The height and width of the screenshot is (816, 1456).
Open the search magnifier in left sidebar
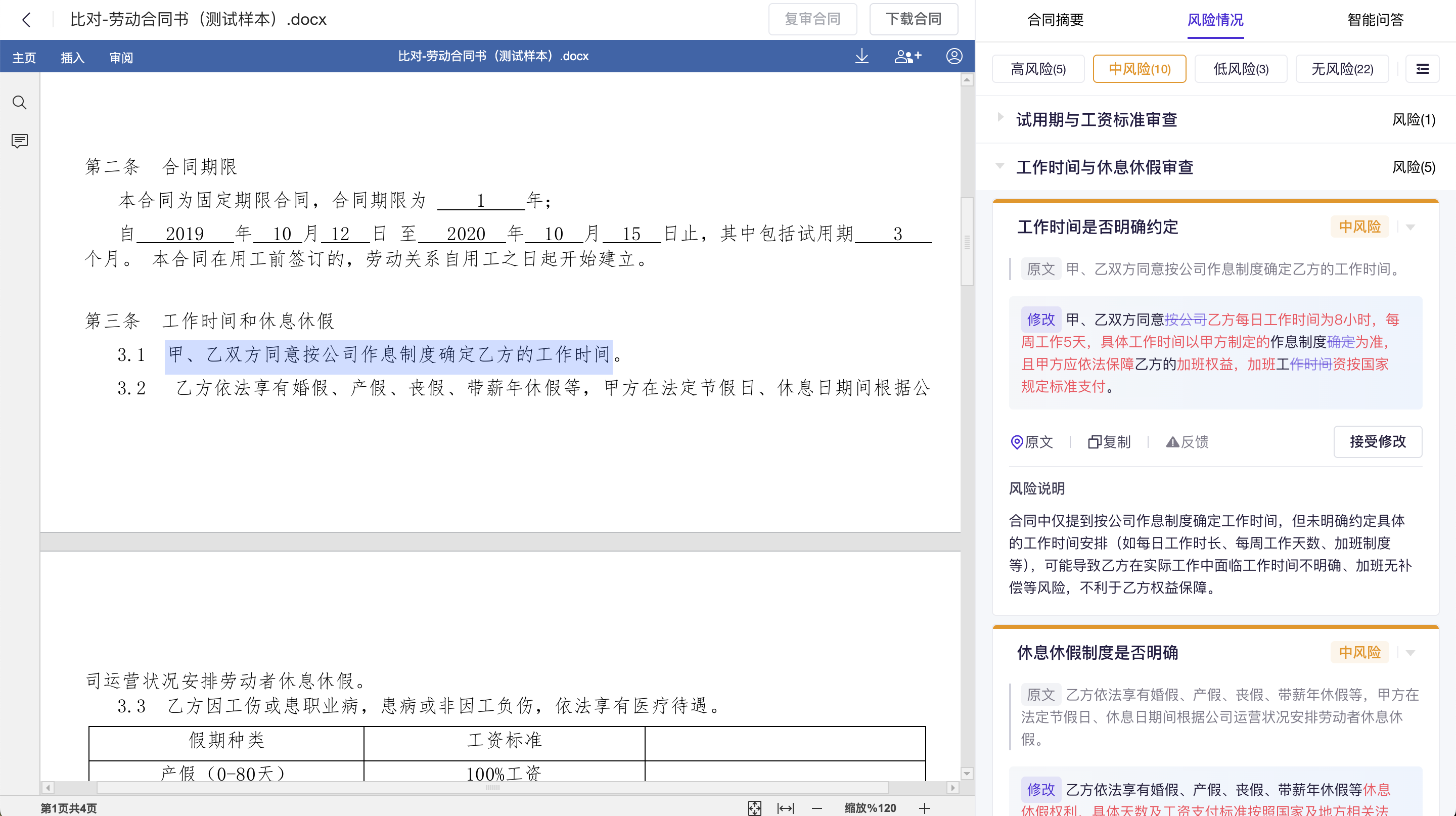(x=20, y=103)
